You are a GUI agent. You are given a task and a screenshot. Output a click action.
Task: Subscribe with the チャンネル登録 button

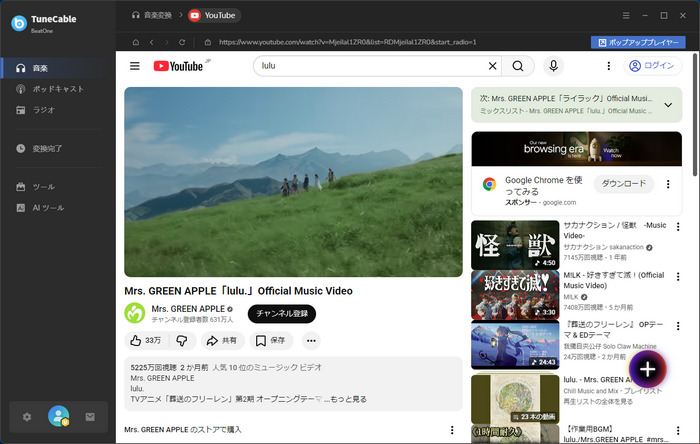click(281, 313)
